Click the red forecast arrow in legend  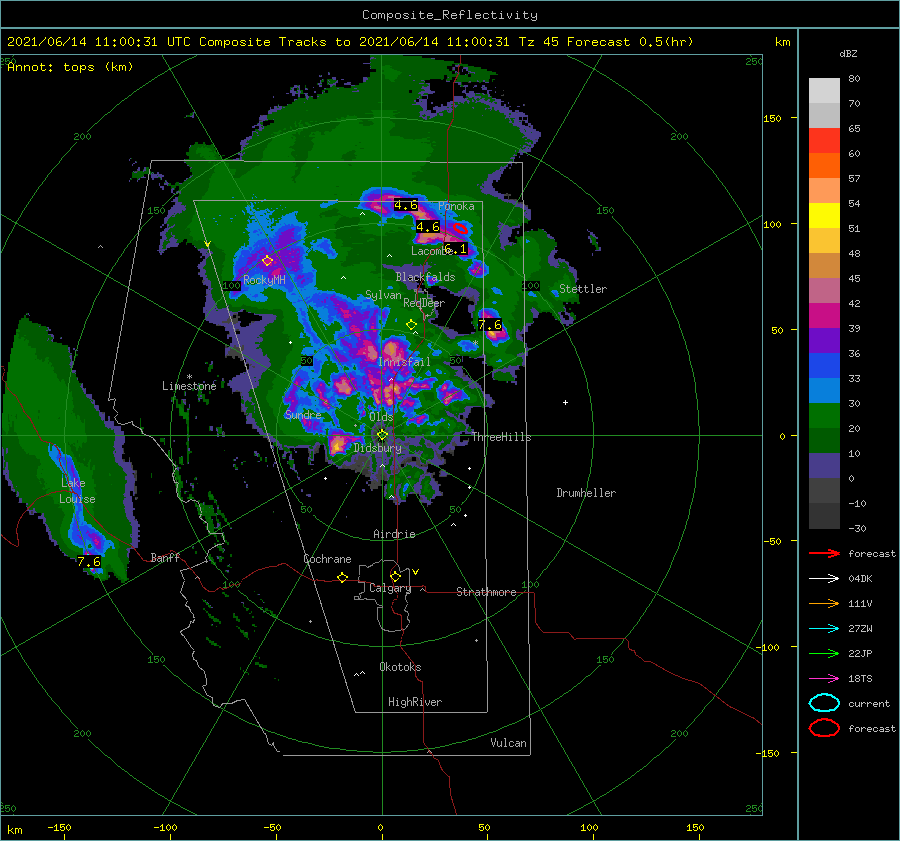824,553
